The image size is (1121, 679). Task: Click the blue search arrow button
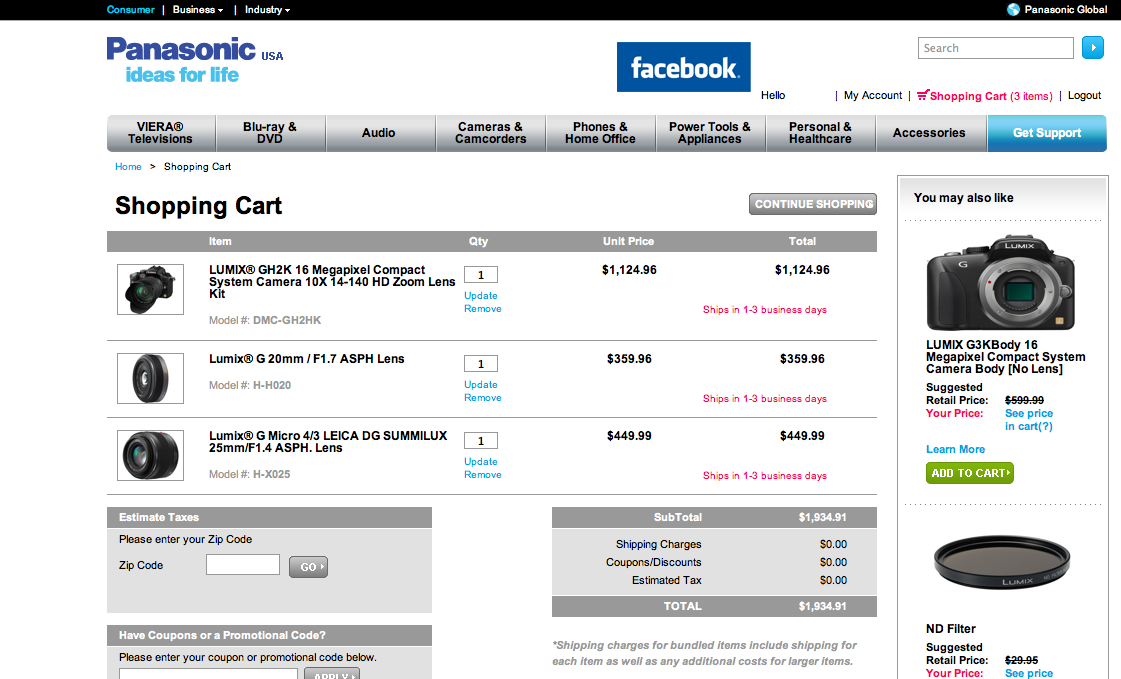point(1092,48)
